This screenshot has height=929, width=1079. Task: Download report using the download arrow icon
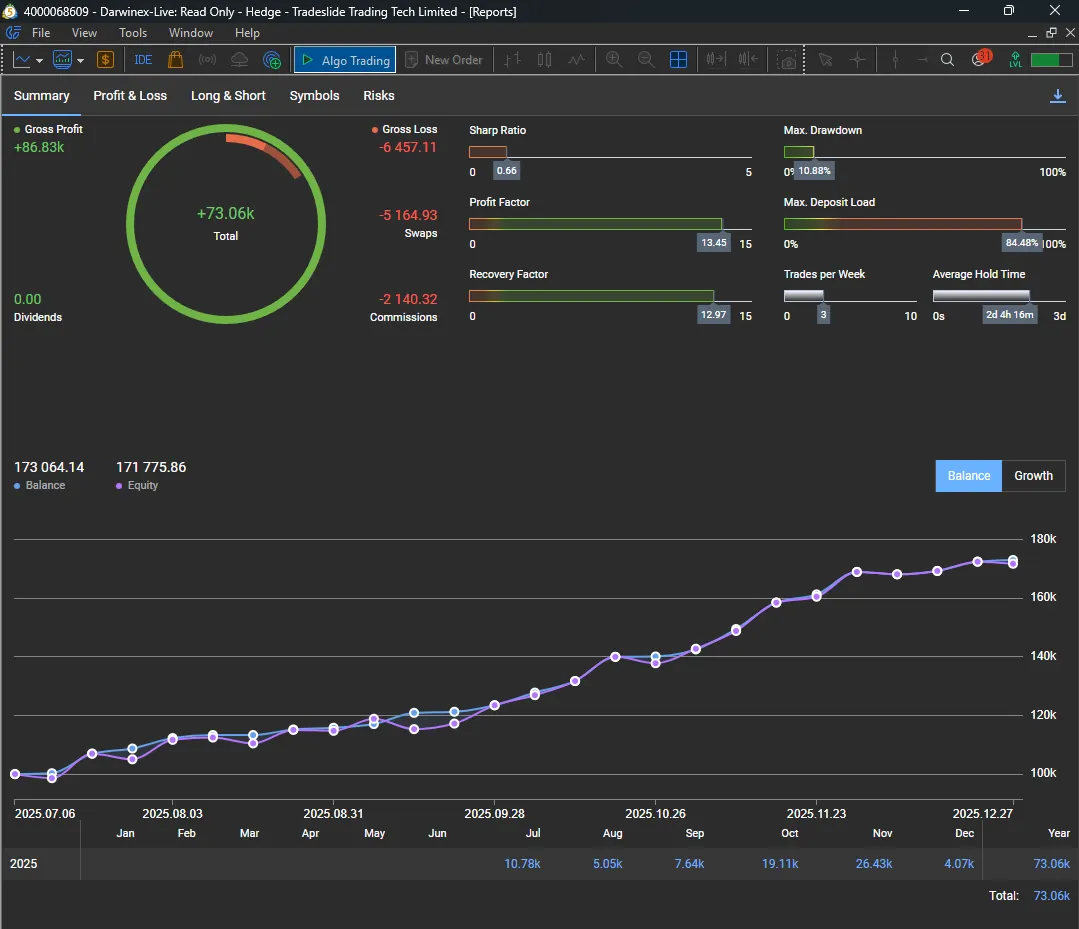click(x=1057, y=96)
